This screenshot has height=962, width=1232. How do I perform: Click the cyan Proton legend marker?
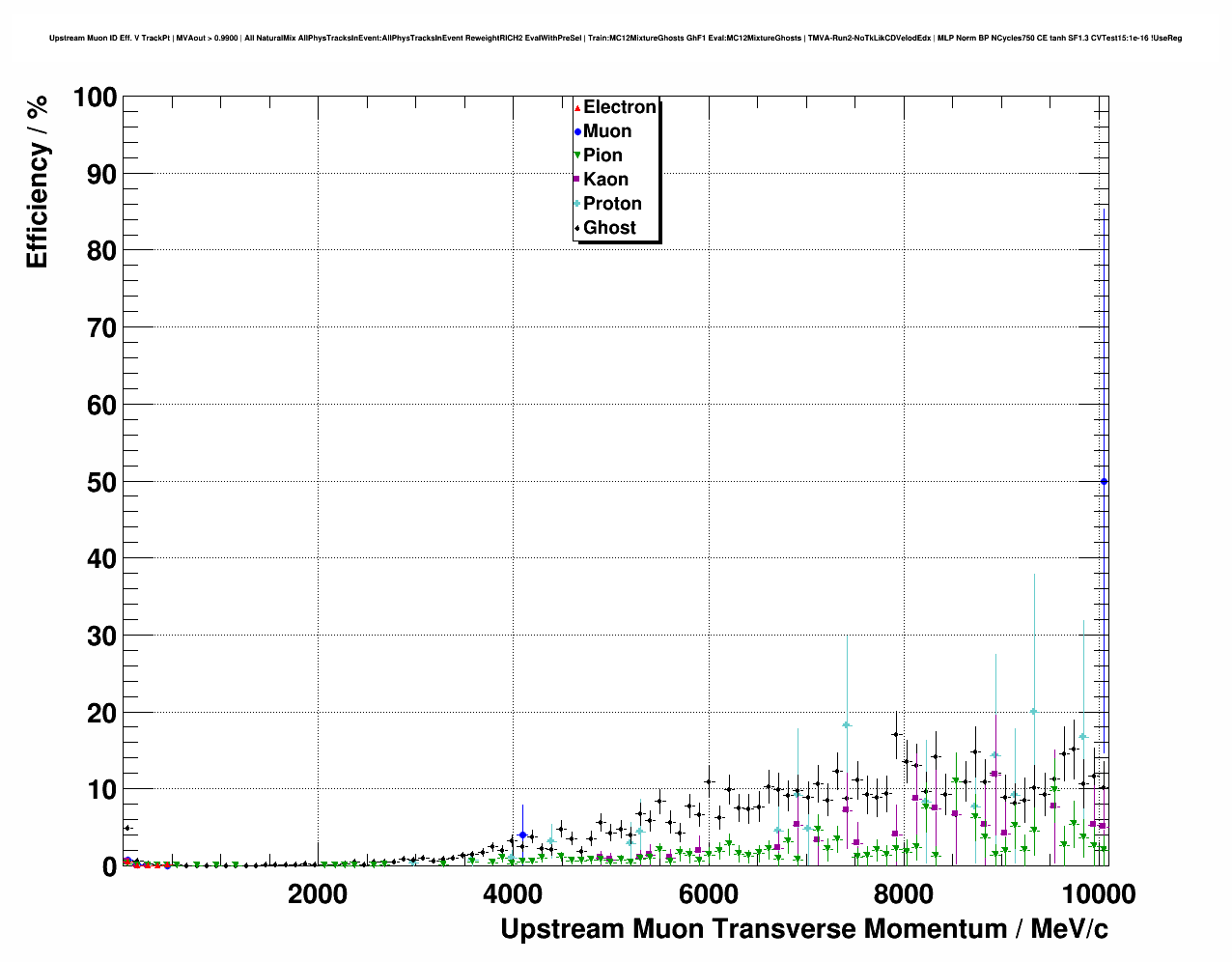coord(577,204)
